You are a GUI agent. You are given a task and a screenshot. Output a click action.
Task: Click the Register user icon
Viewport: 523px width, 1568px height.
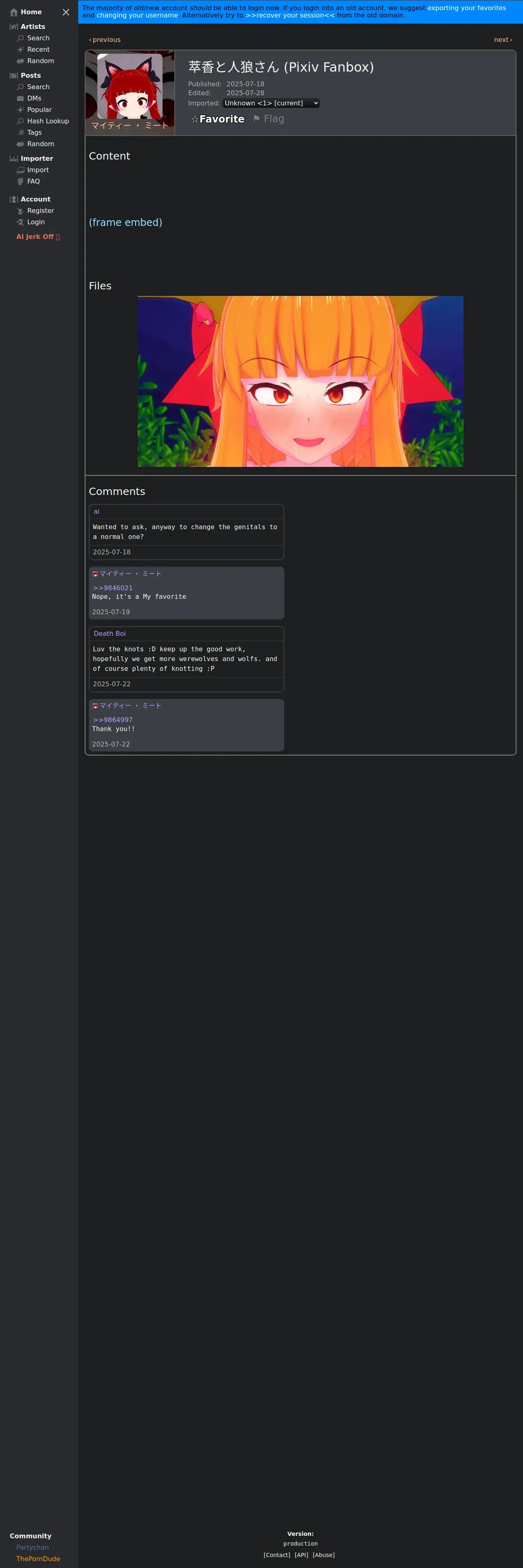[x=21, y=210]
